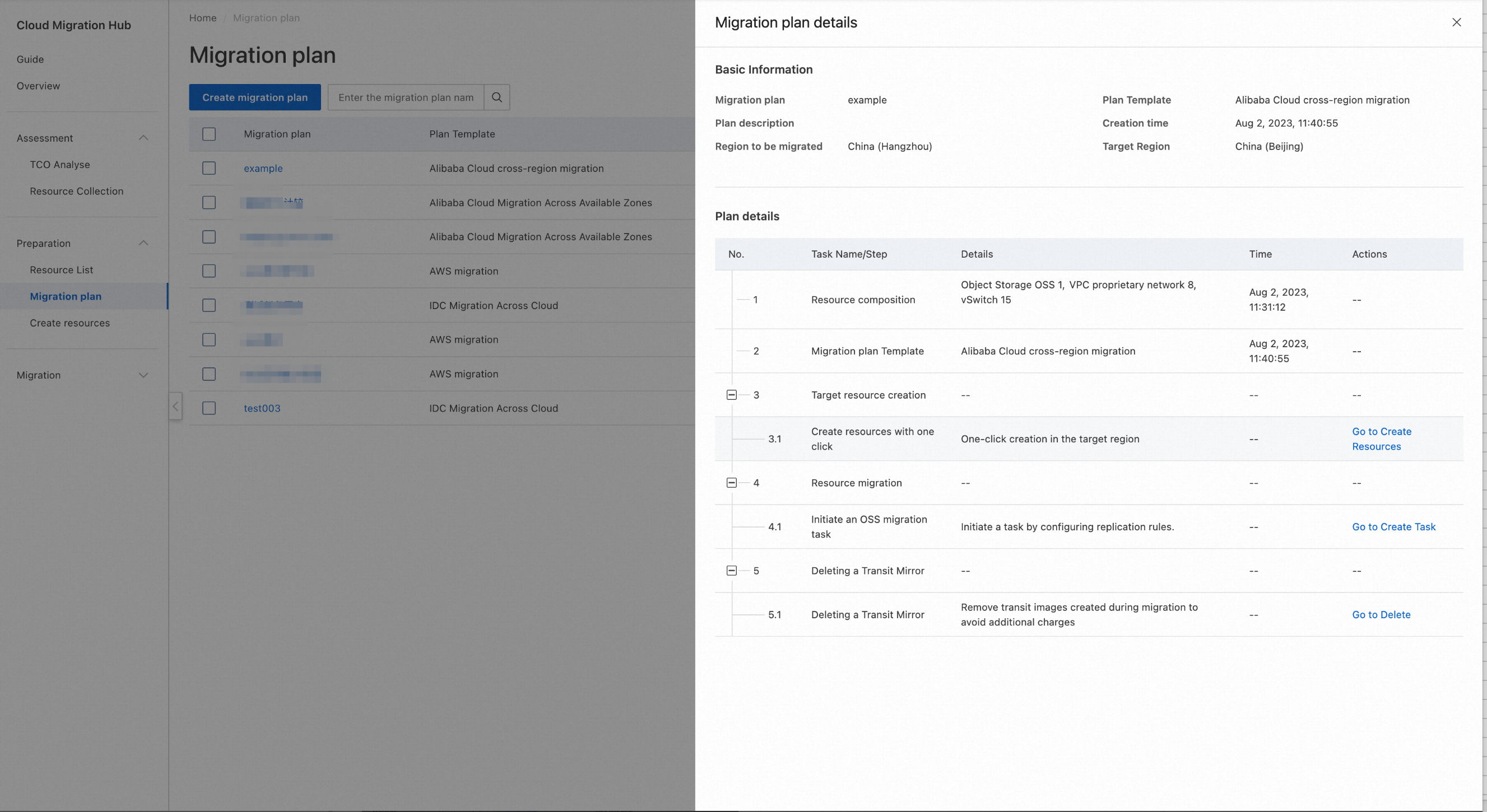The image size is (1487, 812).
Task: Check the select-all checkbox in the table header
Action: click(209, 134)
